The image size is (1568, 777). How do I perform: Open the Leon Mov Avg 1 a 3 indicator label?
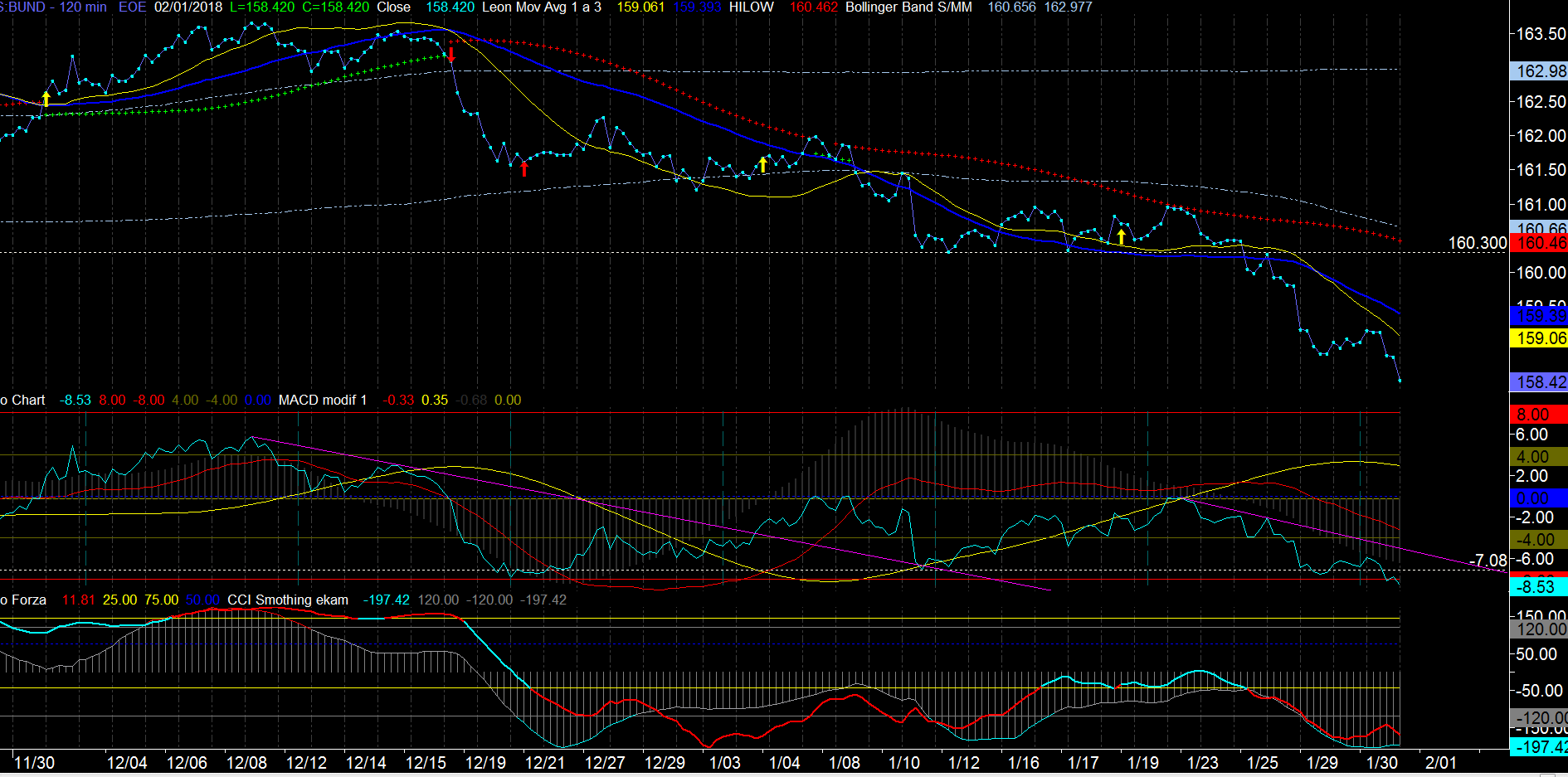click(x=542, y=7)
